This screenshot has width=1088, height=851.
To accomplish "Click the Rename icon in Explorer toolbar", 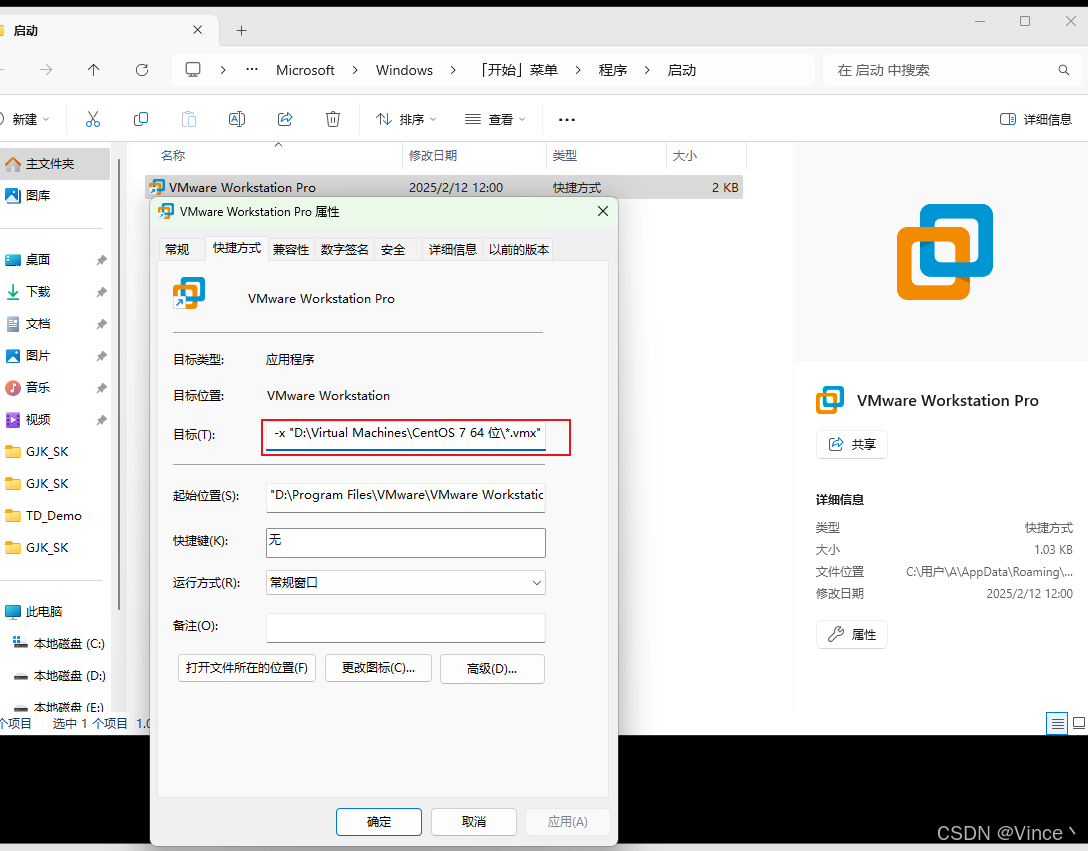I will click(237, 119).
